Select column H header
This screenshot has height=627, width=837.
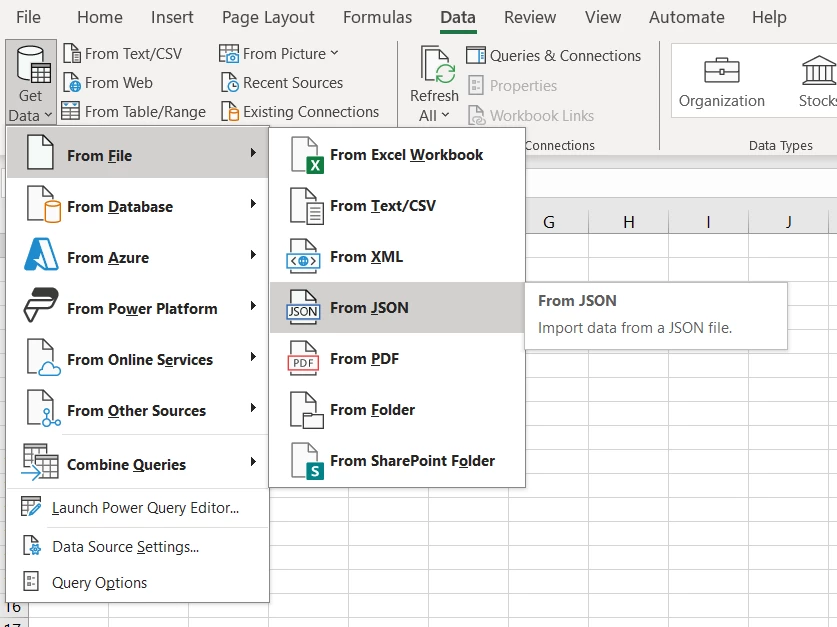tap(629, 222)
